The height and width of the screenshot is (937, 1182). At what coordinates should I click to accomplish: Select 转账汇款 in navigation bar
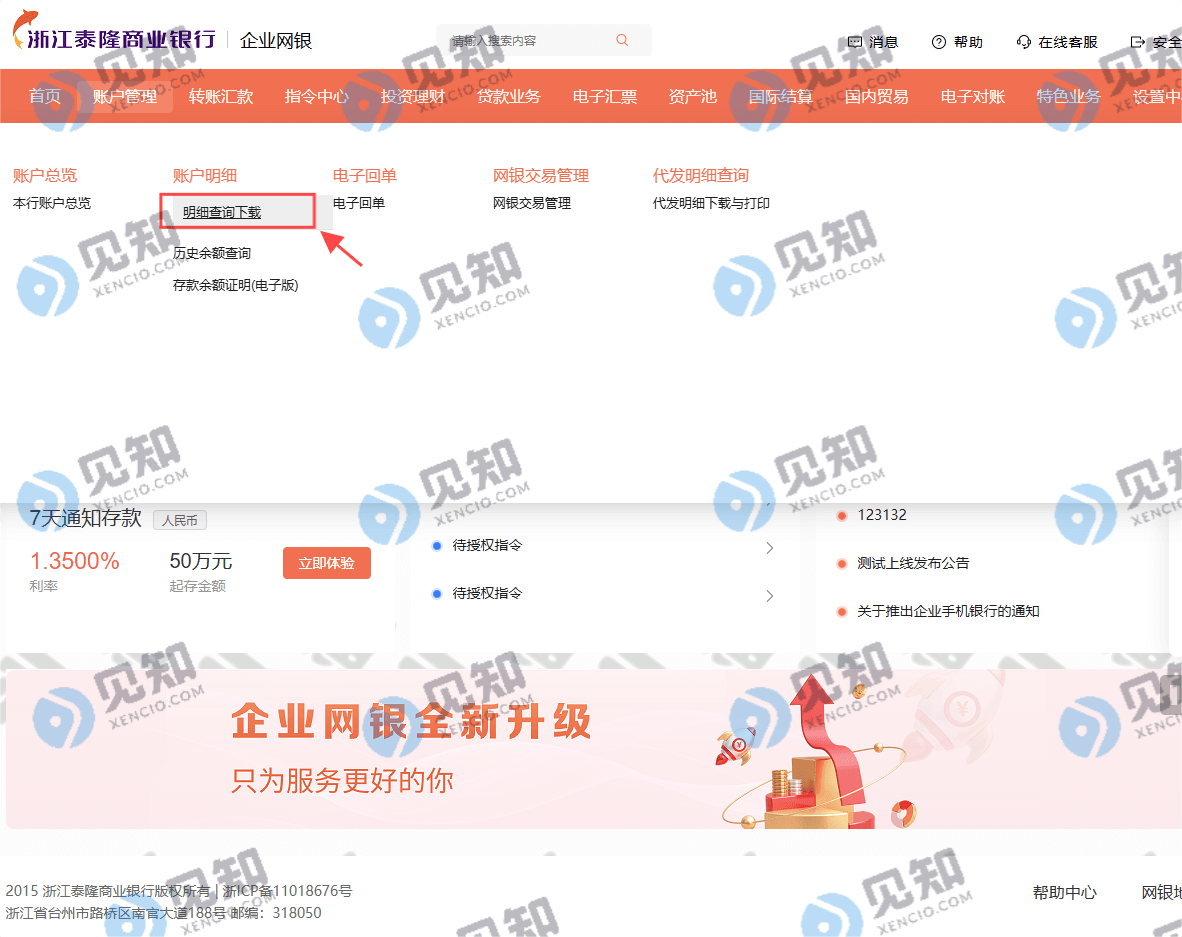(x=221, y=96)
